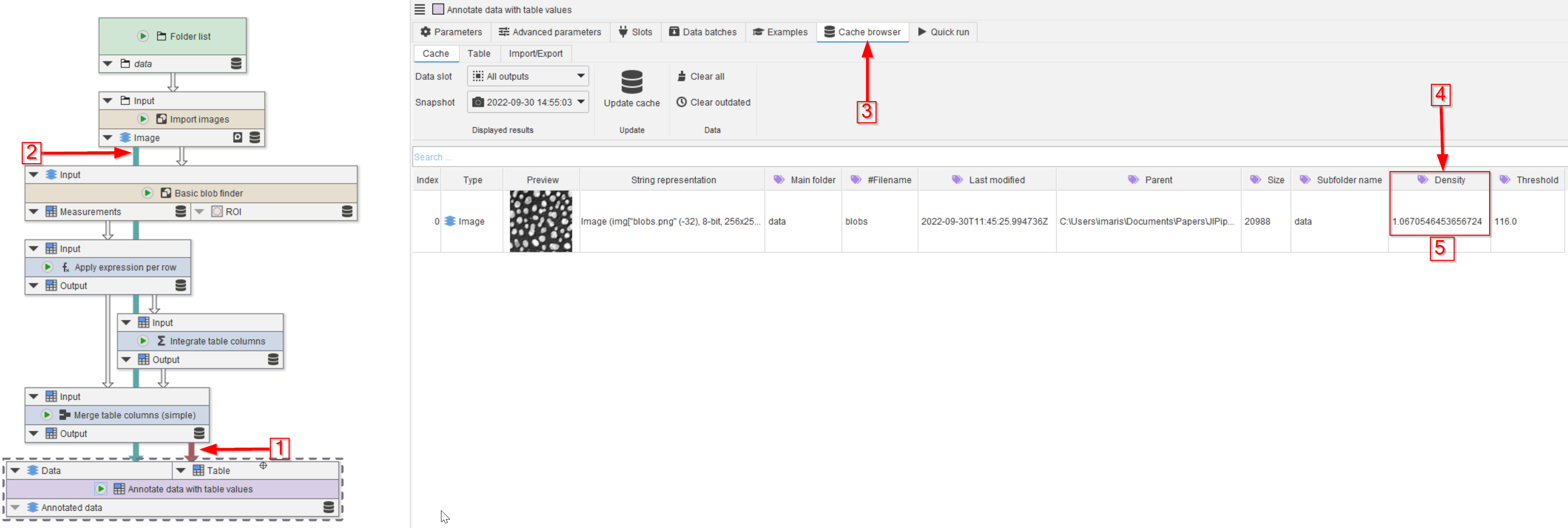The height and width of the screenshot is (528, 1568).
Task: Run the Annotate data with table values node
Action: (x=101, y=489)
